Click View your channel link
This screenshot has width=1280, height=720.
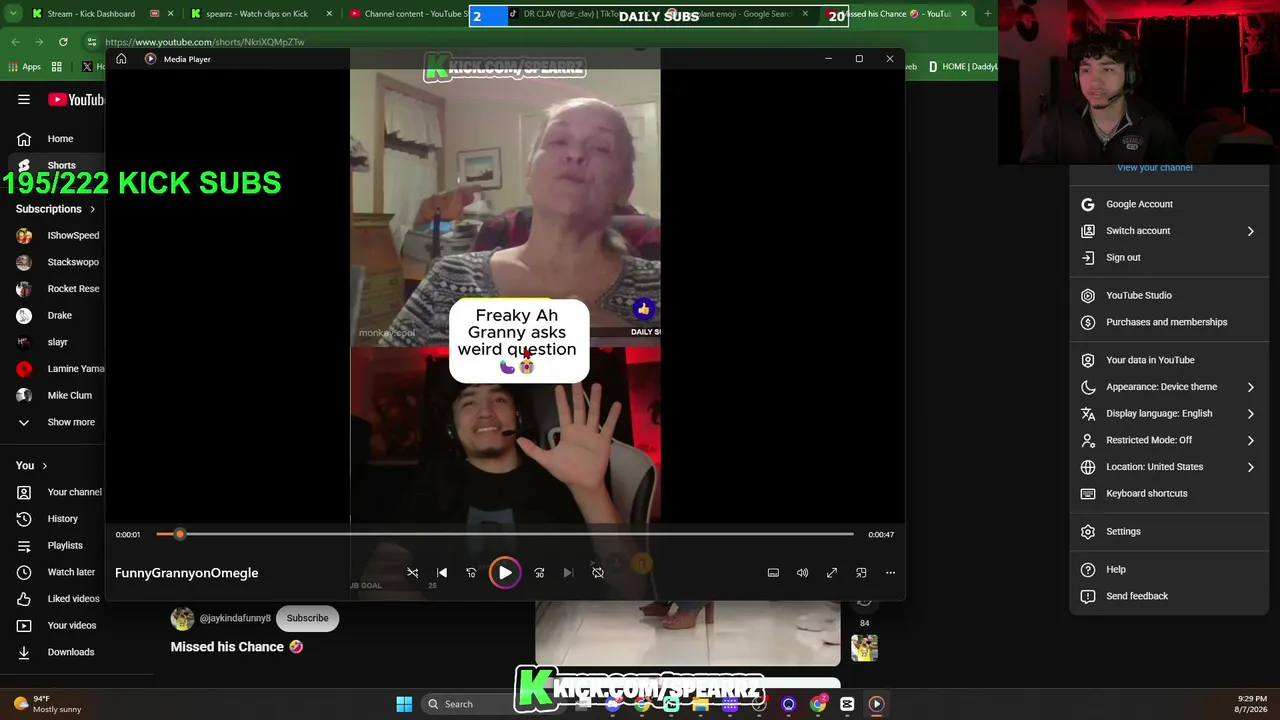(x=1155, y=168)
